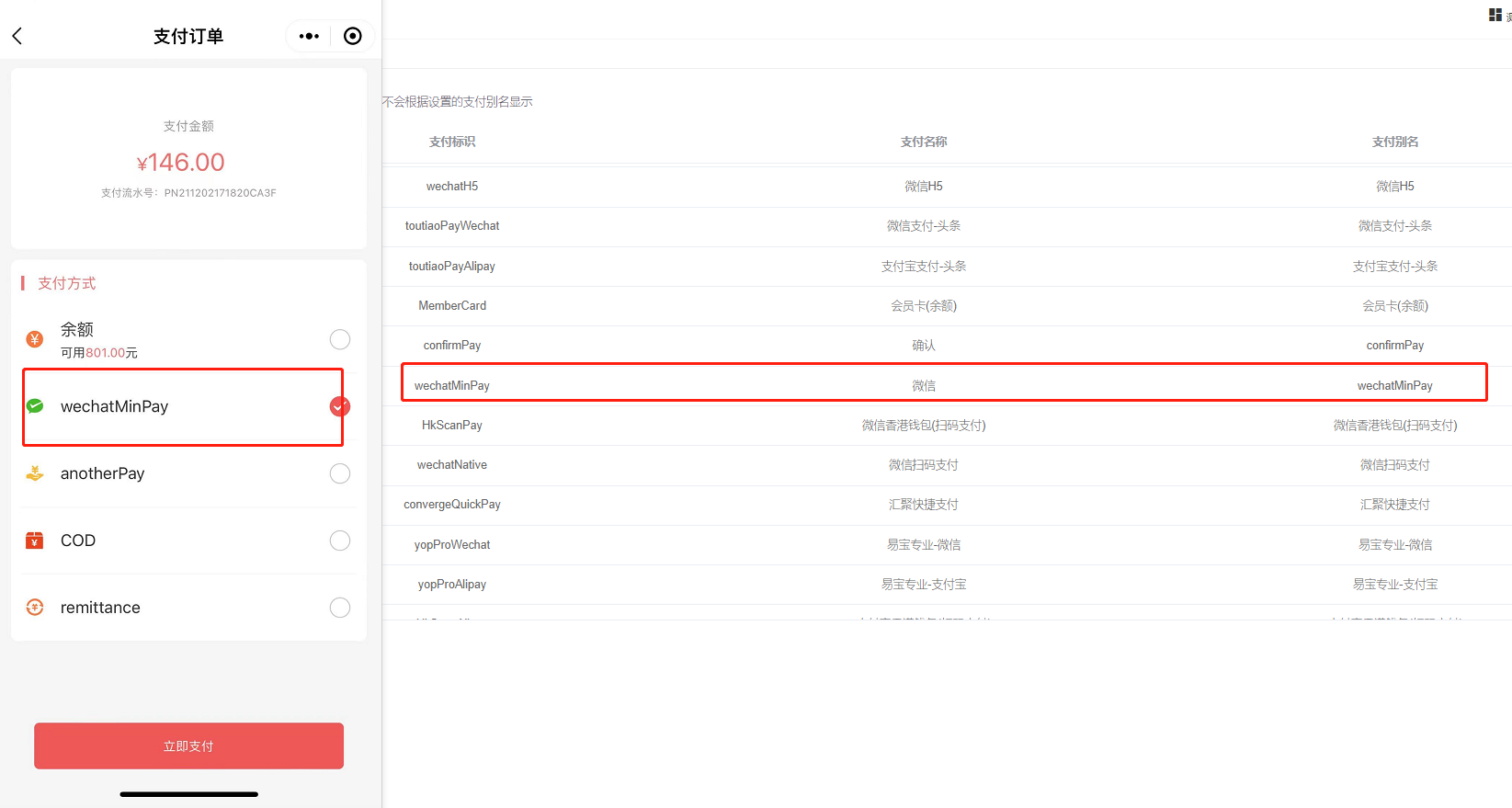Select remittance radio button
The width and height of the screenshot is (1512, 808).
click(340, 608)
